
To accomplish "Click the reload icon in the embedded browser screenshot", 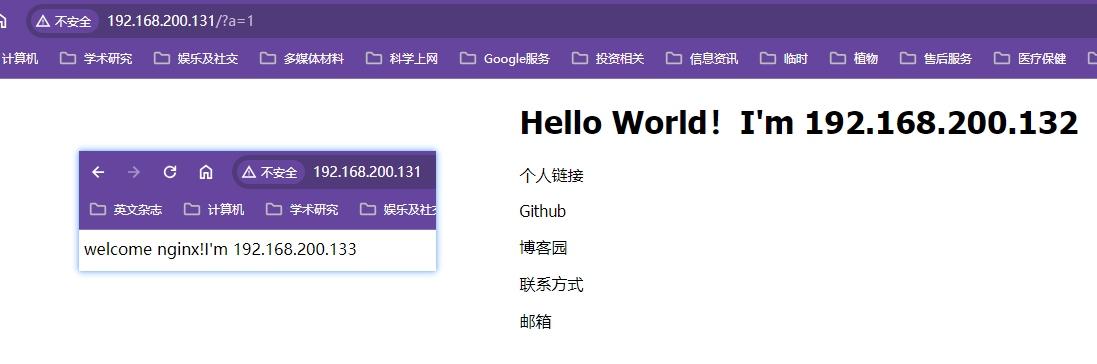I will 170,172.
